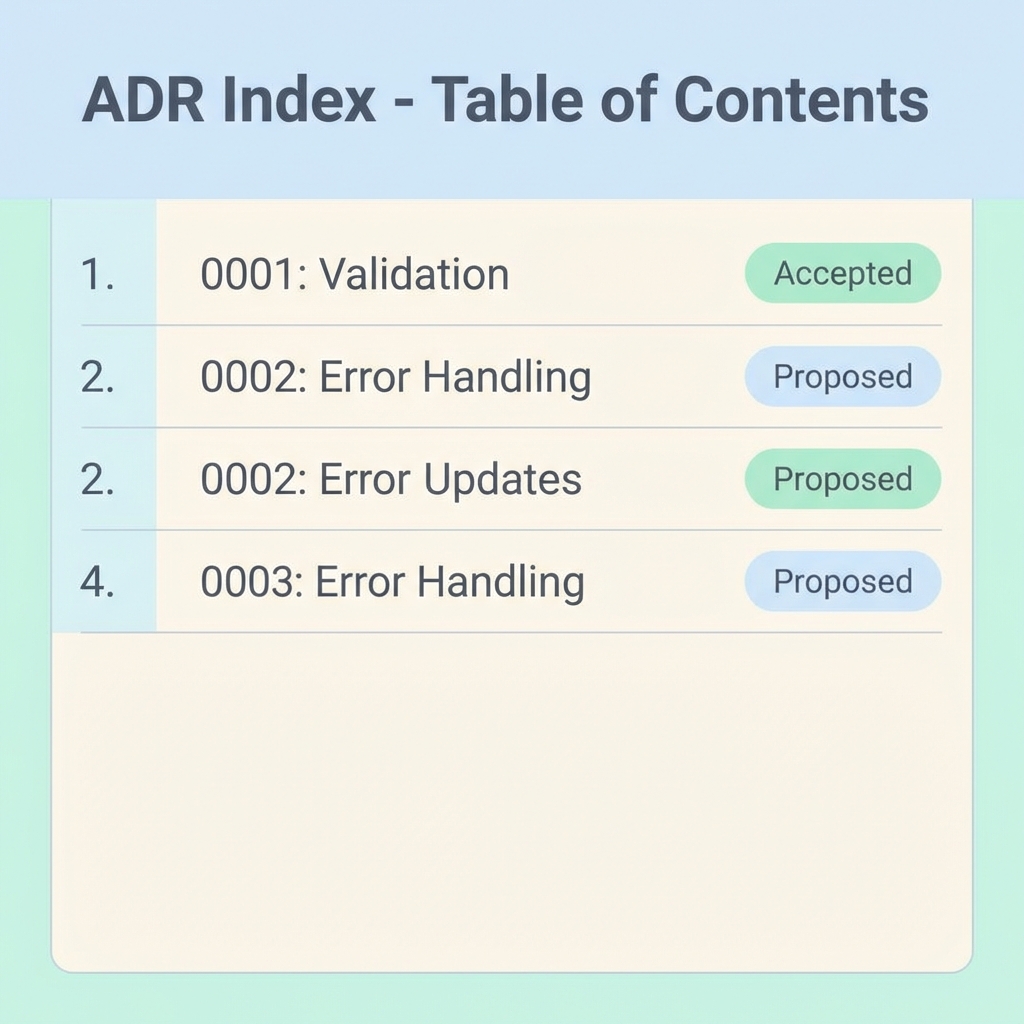The height and width of the screenshot is (1024, 1024).
Task: Click the divider line under 0003: Error Handling
Action: (510, 632)
